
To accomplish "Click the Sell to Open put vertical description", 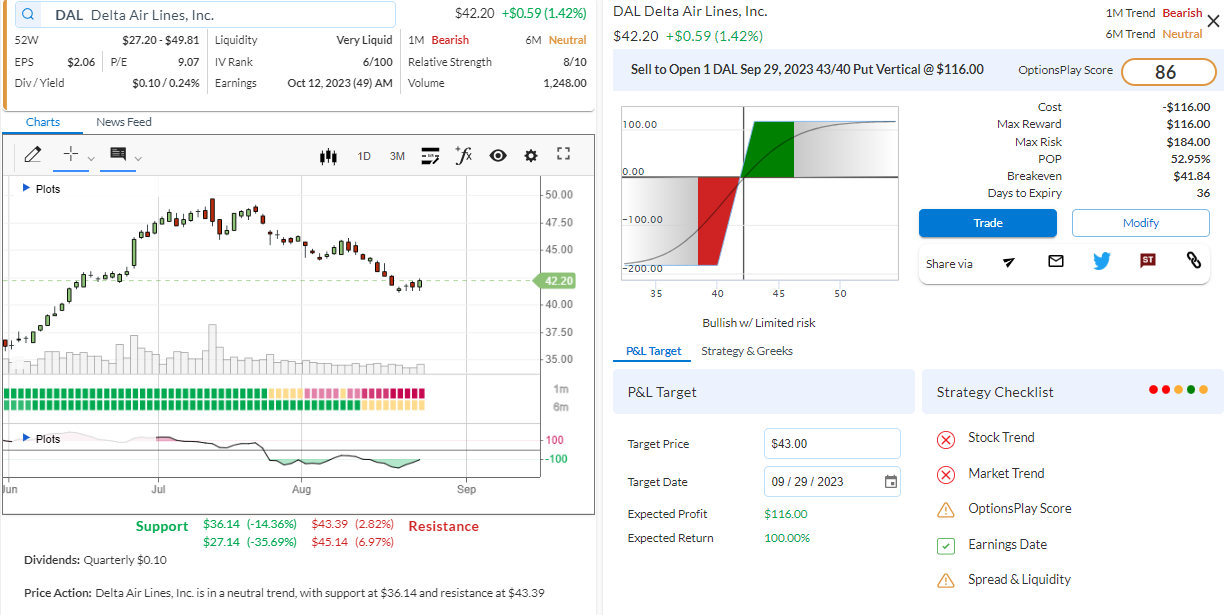I will [807, 70].
